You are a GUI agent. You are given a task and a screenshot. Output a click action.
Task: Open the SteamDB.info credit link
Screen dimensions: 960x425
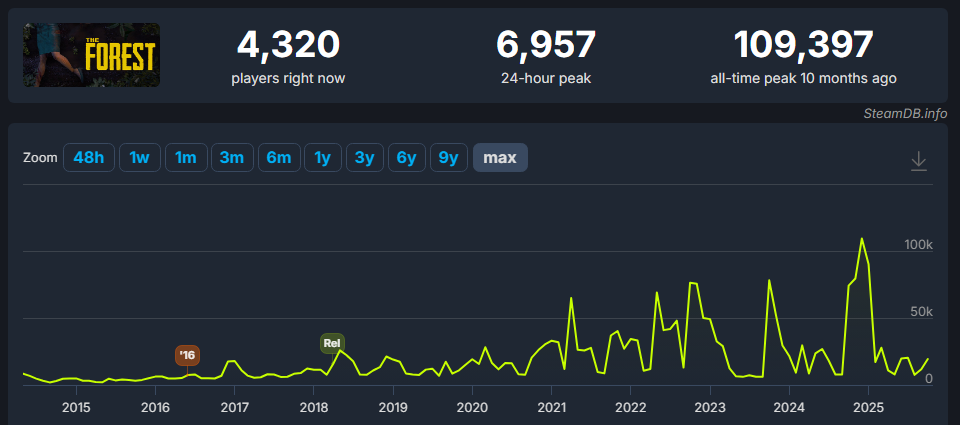[x=905, y=113]
